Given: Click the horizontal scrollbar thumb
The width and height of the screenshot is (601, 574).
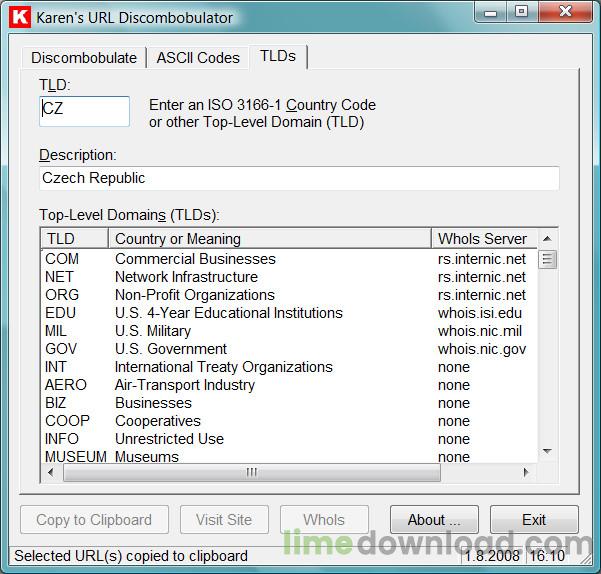Looking at the screenshot, I should (x=252, y=472).
